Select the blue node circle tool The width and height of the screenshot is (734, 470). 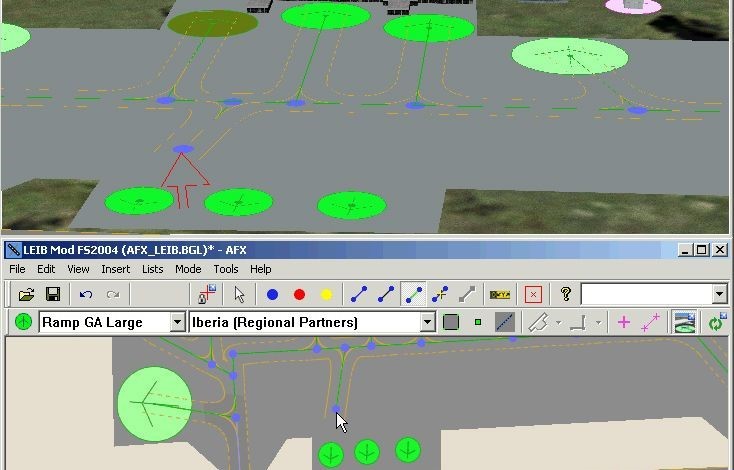point(272,295)
